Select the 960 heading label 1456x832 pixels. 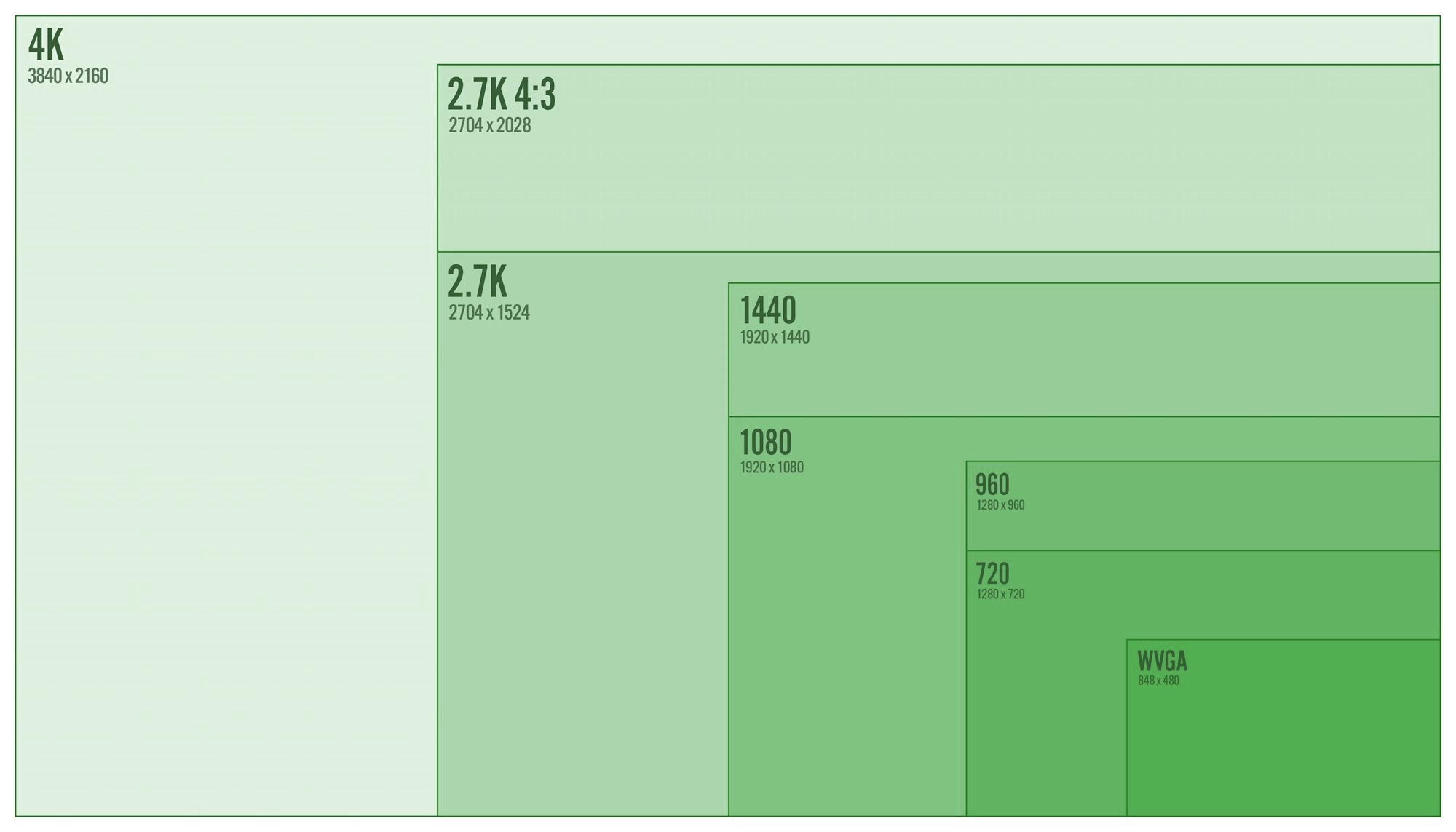(992, 484)
